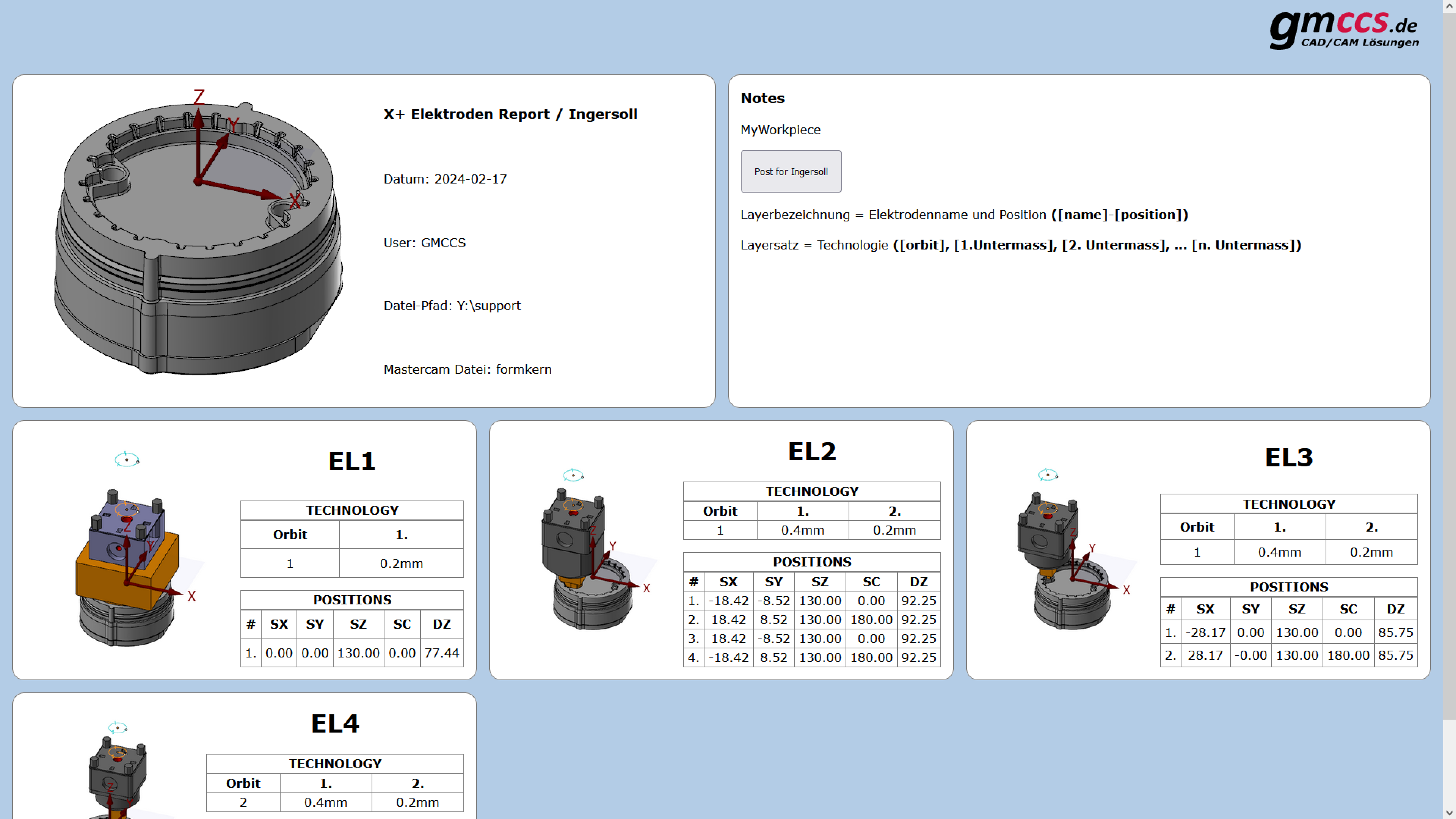
Task: Click DZ value 77.44 in EL1 table
Action: click(441, 653)
